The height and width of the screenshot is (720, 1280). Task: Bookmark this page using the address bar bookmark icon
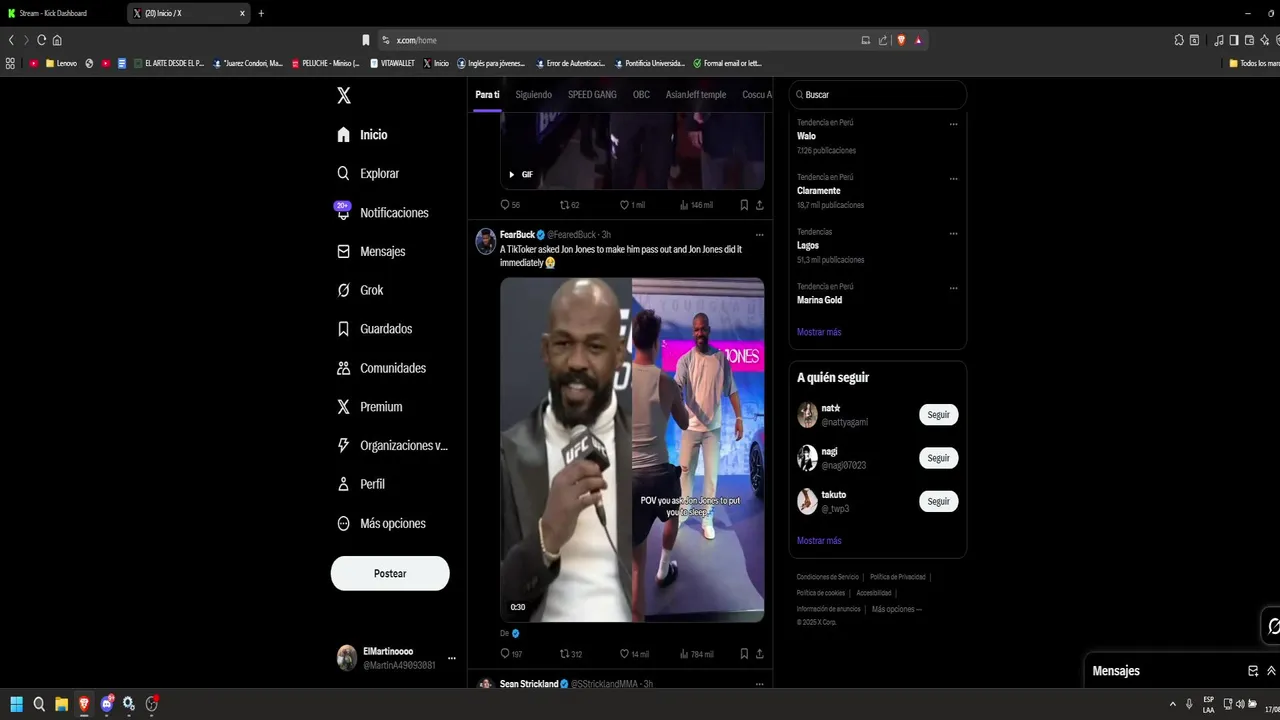pyautogui.click(x=366, y=40)
